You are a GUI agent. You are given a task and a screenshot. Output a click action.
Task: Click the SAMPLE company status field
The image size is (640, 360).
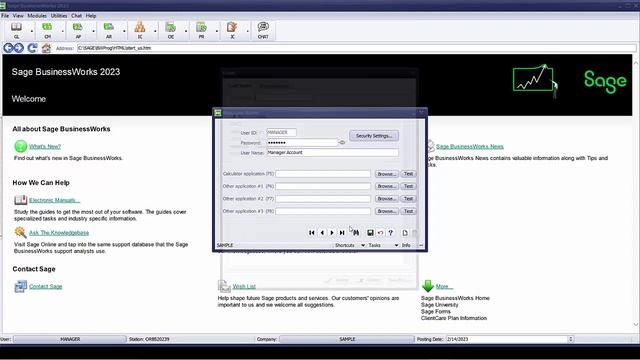tap(347, 339)
